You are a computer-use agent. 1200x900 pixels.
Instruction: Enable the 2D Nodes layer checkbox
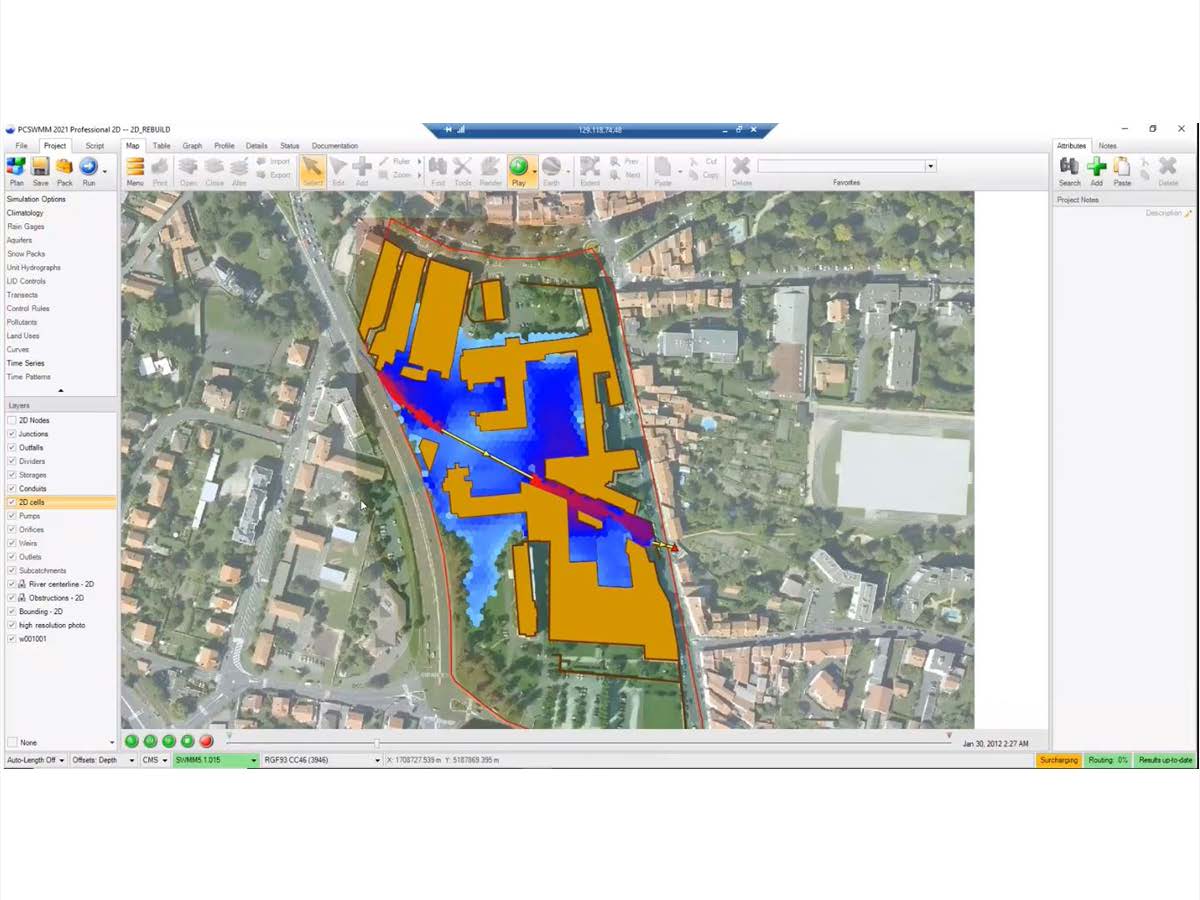[12, 421]
